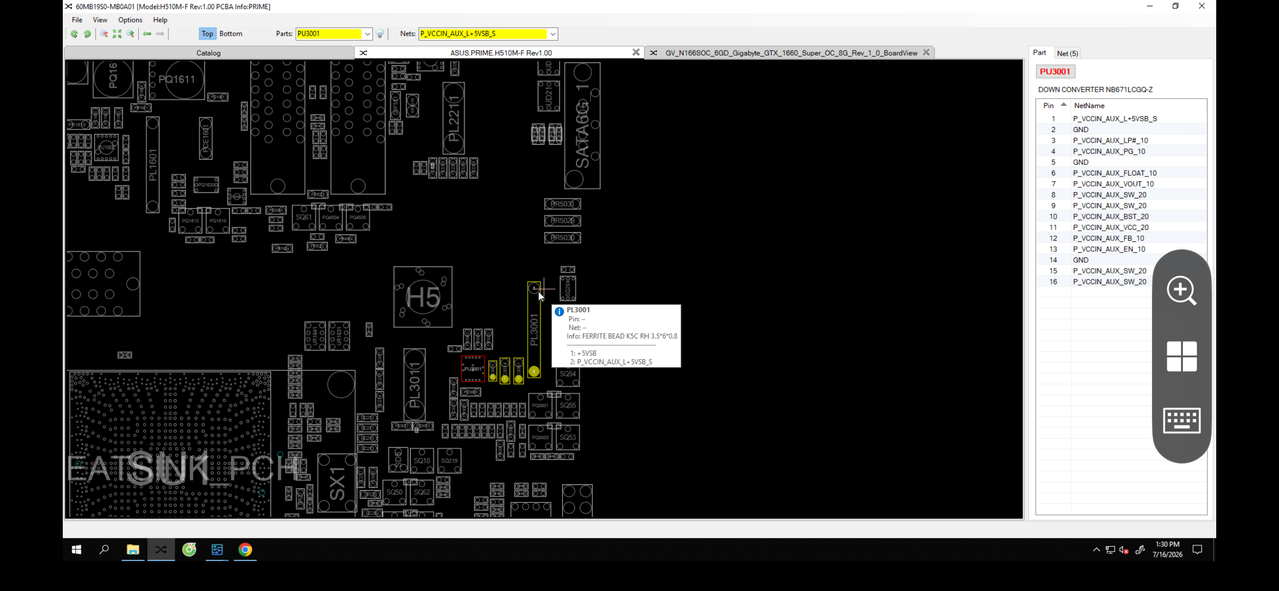Switch to the Bottom board side
Viewport: 1279px width, 591px height.
[231, 34]
